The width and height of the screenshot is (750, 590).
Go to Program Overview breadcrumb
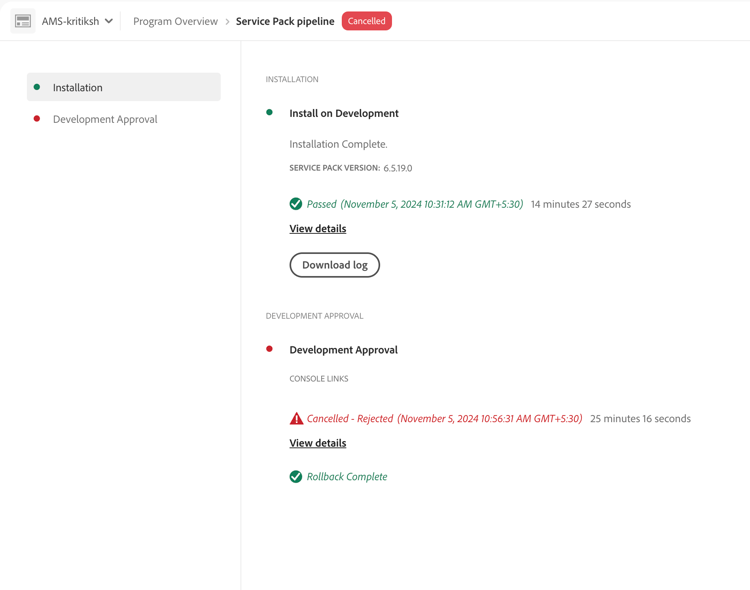coord(175,21)
